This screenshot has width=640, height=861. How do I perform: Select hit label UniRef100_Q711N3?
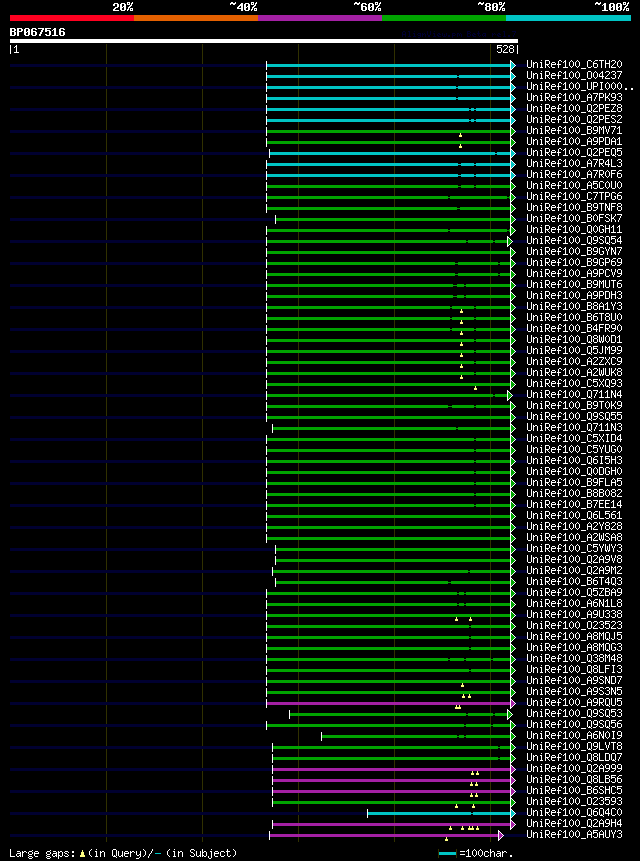(x=574, y=427)
